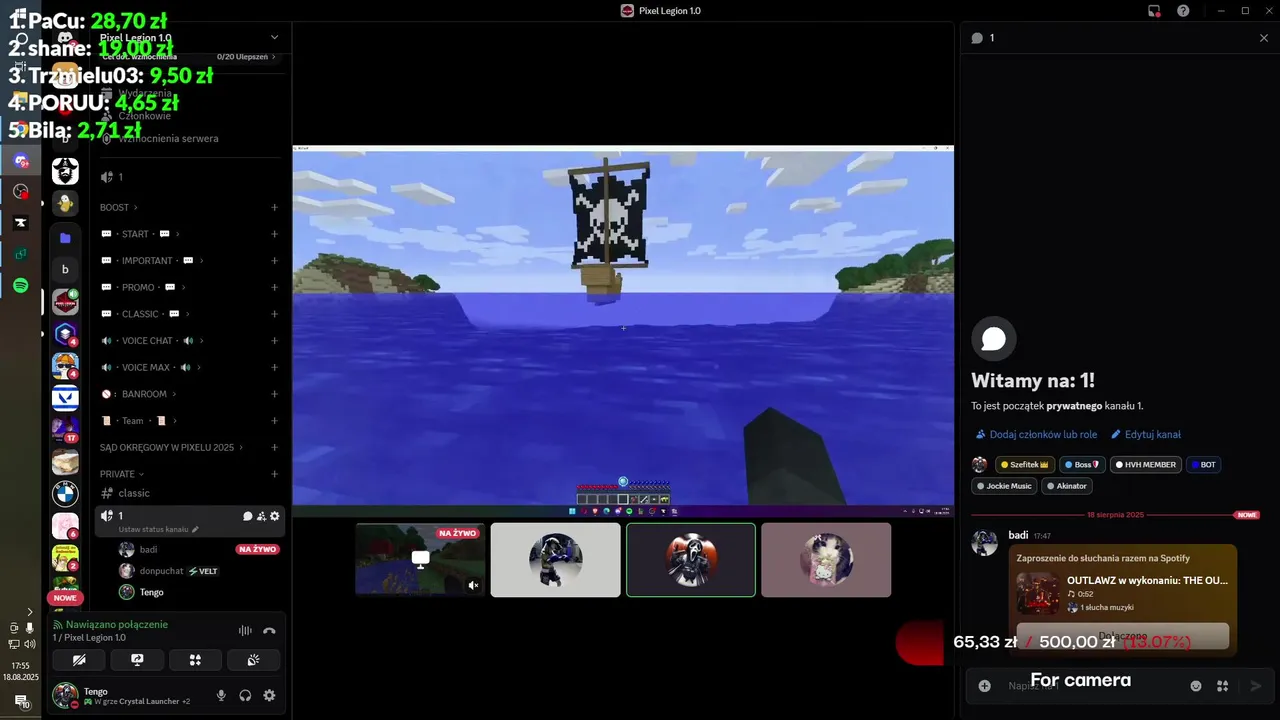
Task: Open Spotify from the Windows taskbar
Action: pyautogui.click(x=20, y=286)
